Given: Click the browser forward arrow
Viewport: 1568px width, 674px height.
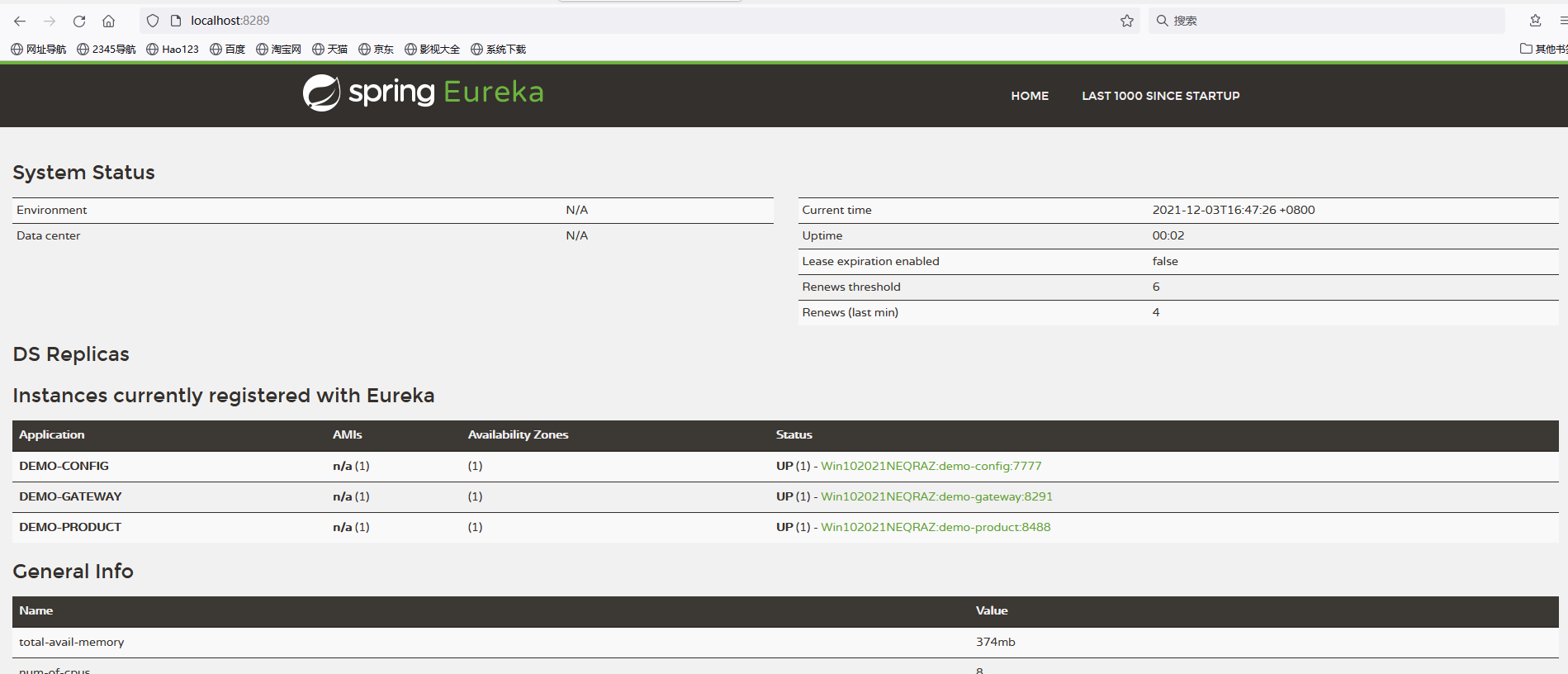Looking at the screenshot, I should point(50,21).
